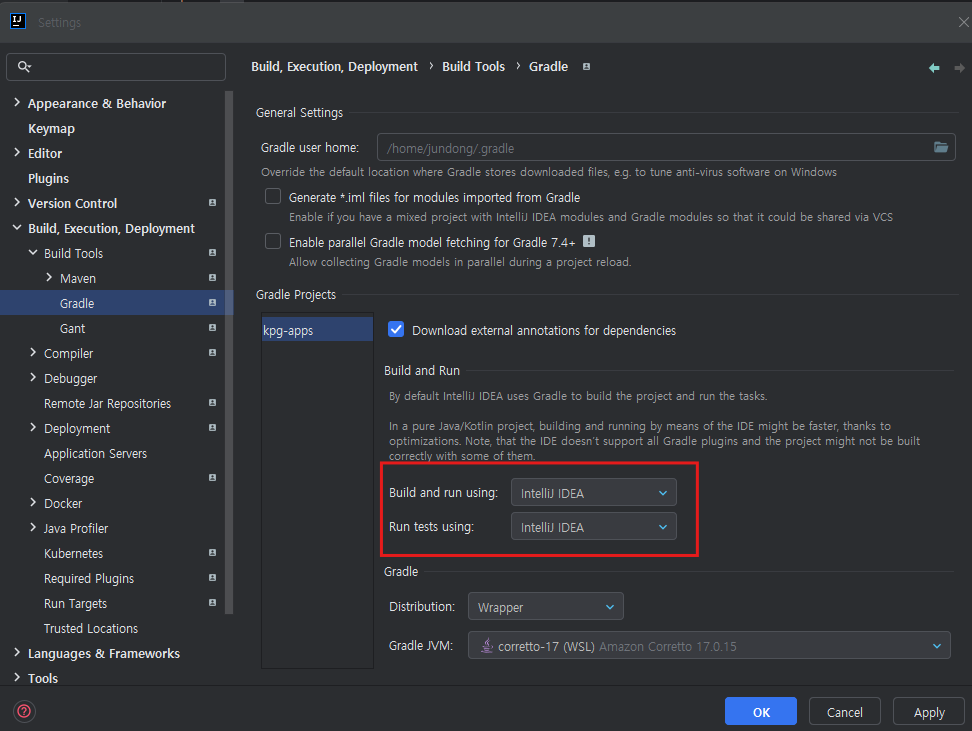Click project-level icon on Run Targets row
Image resolution: width=972 pixels, height=731 pixels.
click(212, 603)
